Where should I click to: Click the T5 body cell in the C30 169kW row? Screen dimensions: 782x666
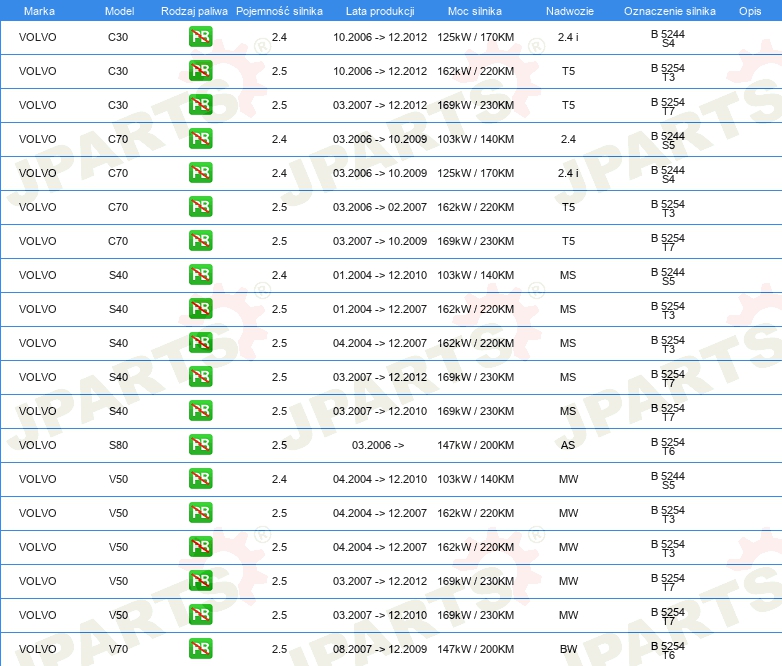[x=568, y=105]
